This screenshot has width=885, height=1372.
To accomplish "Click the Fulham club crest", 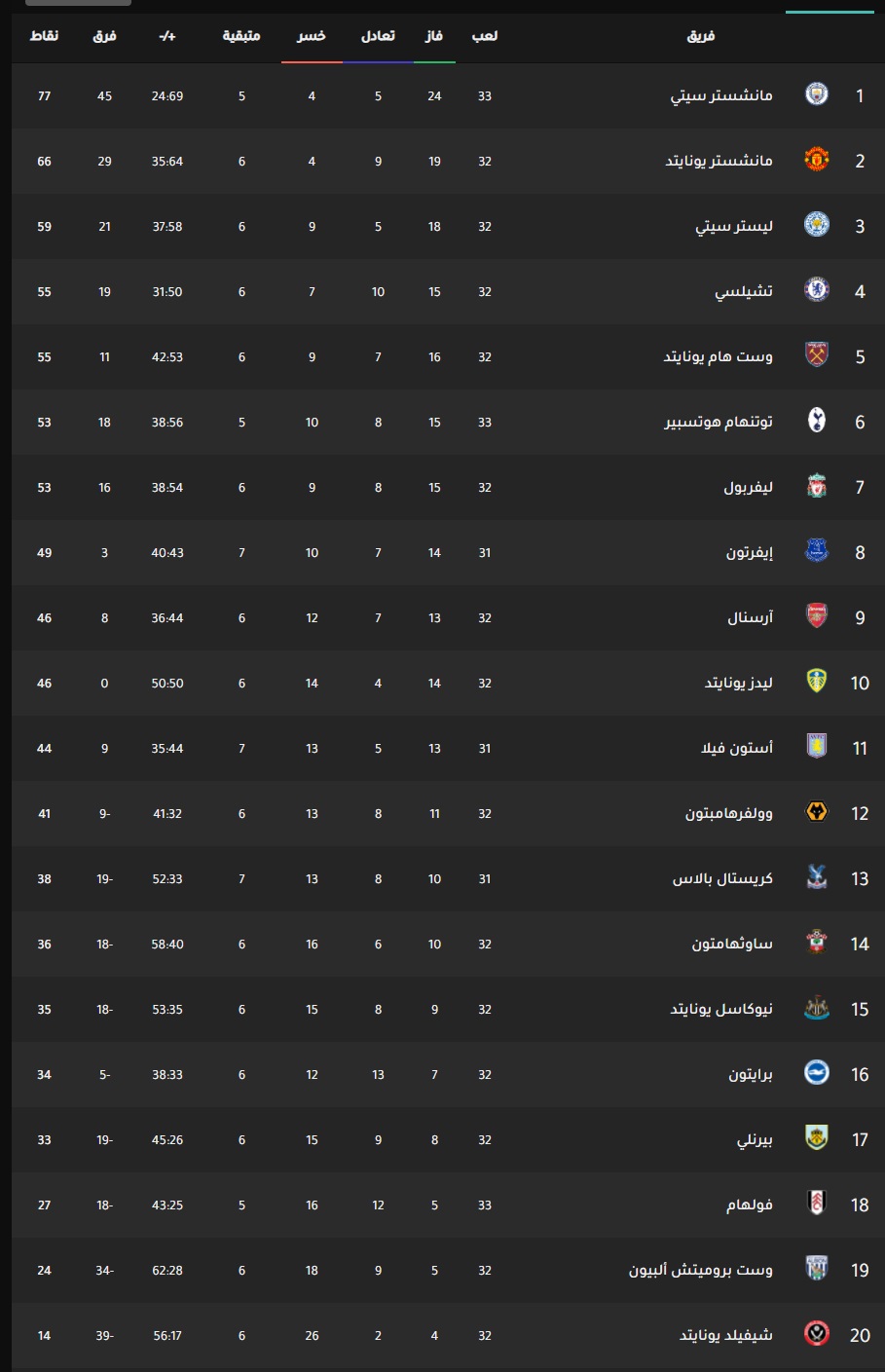I will coord(817,1204).
